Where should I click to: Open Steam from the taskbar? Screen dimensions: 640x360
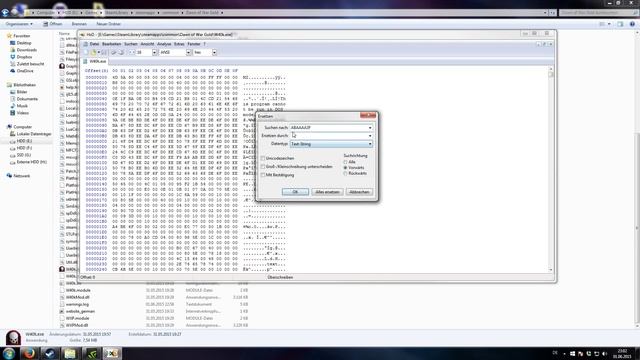pyautogui.click(x=50, y=353)
